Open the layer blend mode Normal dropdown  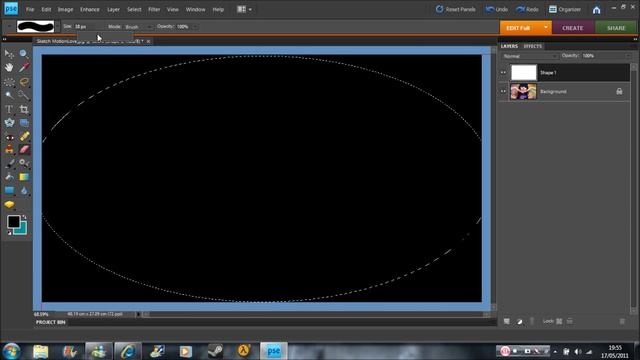(529, 56)
